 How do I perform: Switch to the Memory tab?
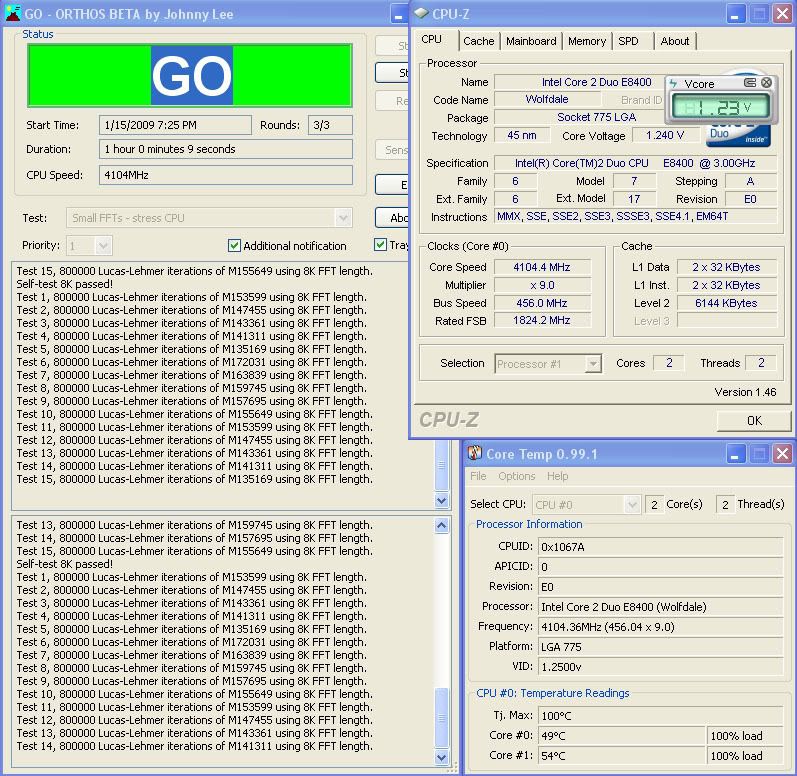[x=587, y=41]
